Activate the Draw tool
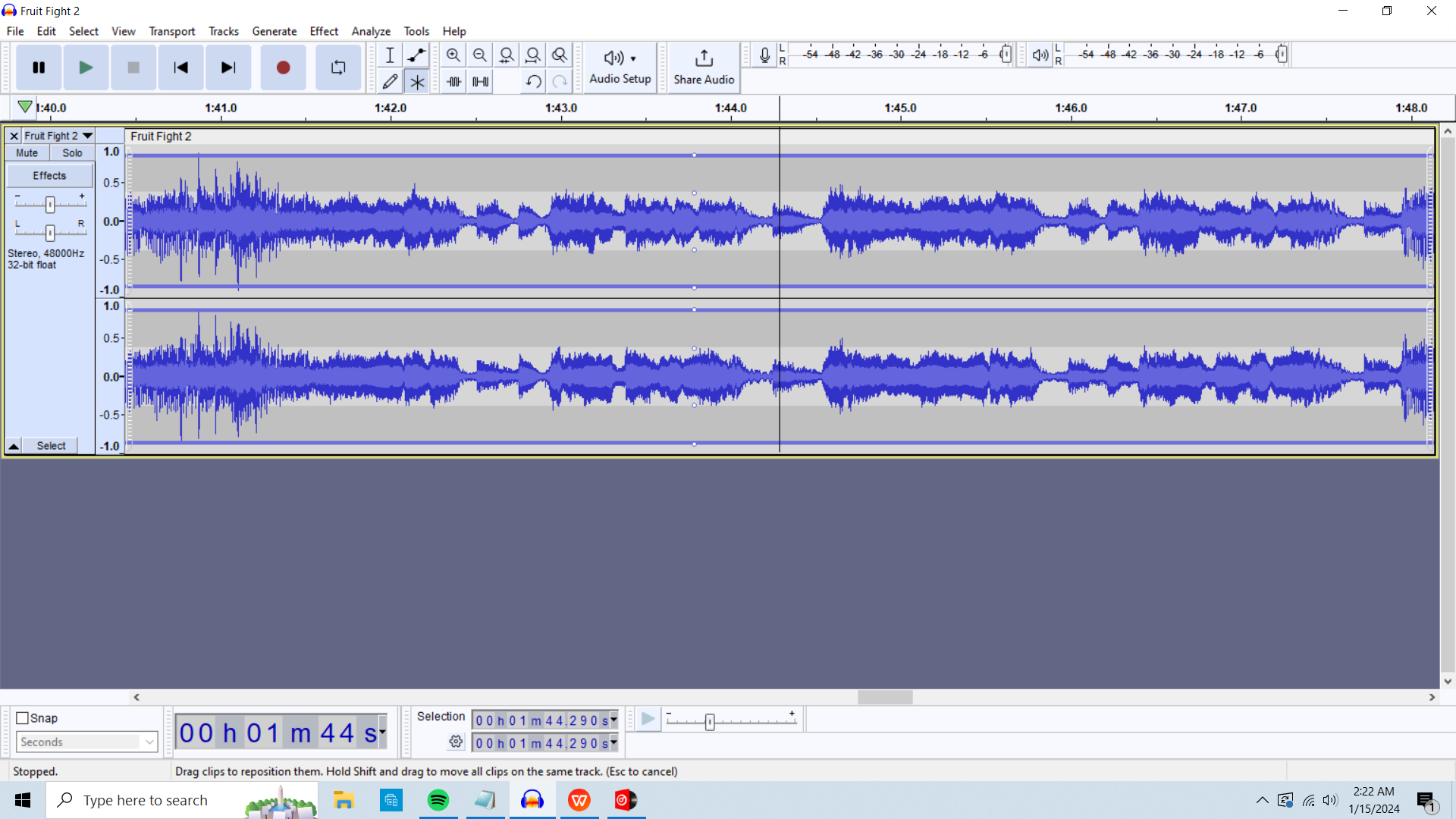This screenshot has height=819, width=1456. tap(390, 81)
